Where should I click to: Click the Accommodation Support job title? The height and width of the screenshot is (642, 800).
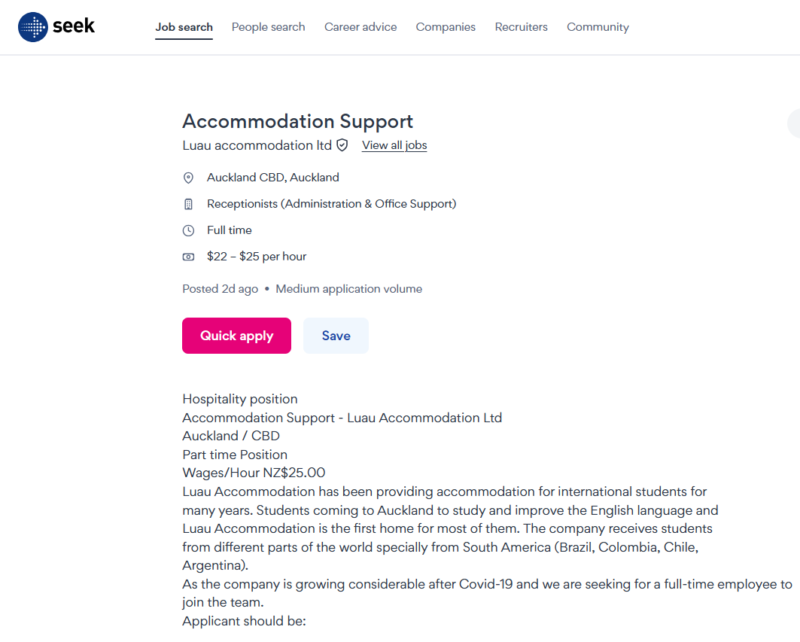tap(297, 122)
